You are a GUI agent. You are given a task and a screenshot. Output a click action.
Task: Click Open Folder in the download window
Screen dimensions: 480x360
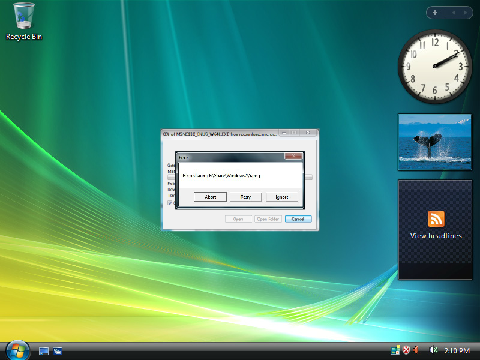268,219
